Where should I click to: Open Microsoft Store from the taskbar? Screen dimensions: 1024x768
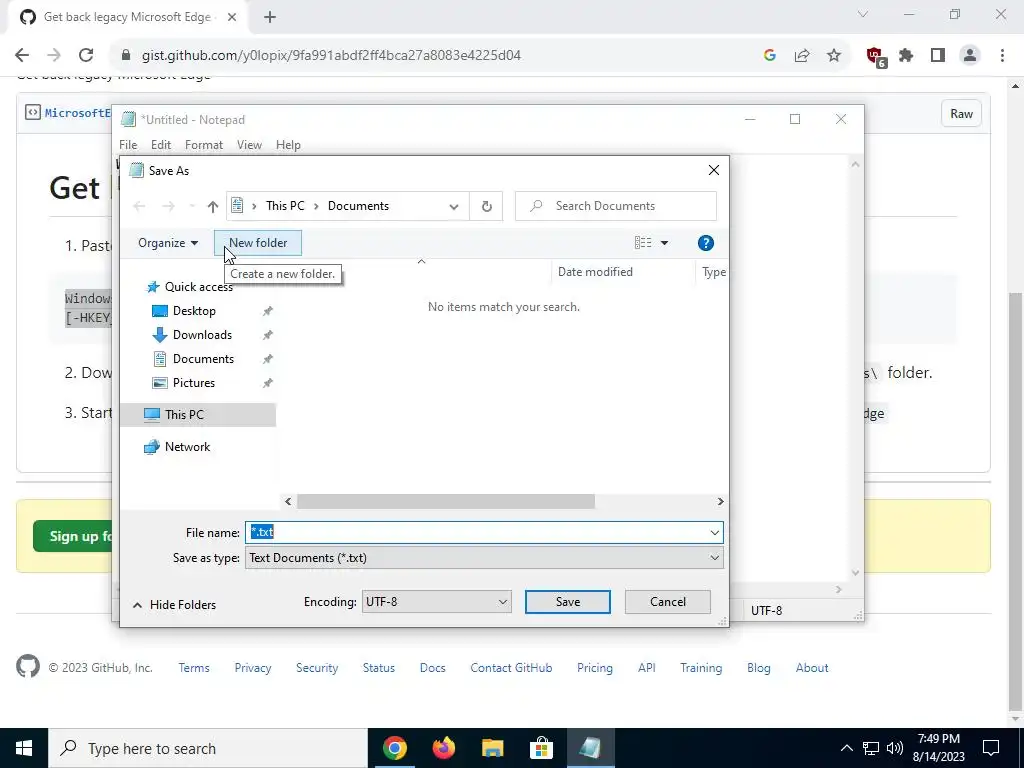coord(541,748)
